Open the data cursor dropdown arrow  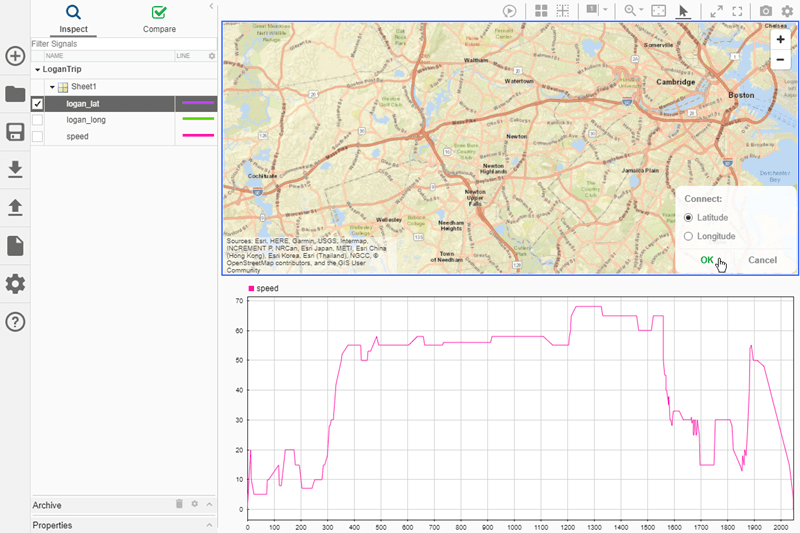point(605,10)
